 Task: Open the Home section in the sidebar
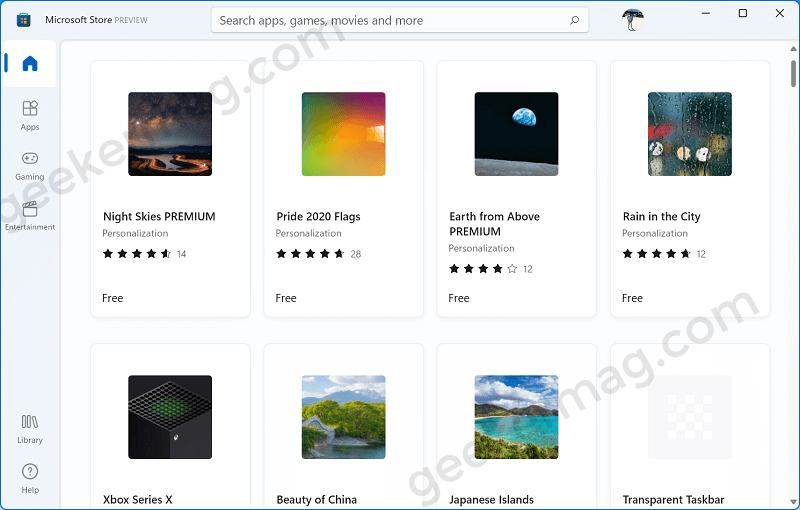click(30, 64)
